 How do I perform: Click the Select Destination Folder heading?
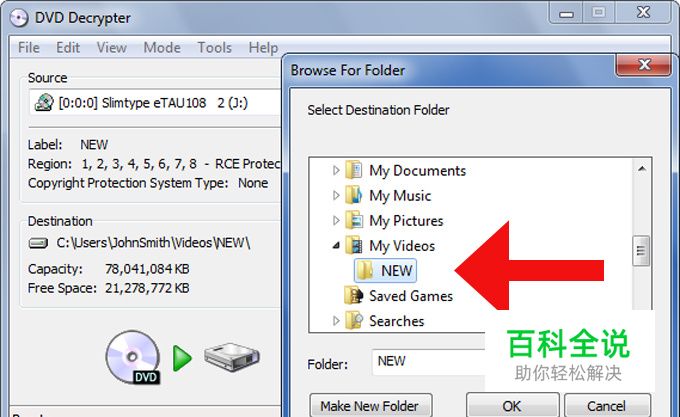tap(378, 110)
